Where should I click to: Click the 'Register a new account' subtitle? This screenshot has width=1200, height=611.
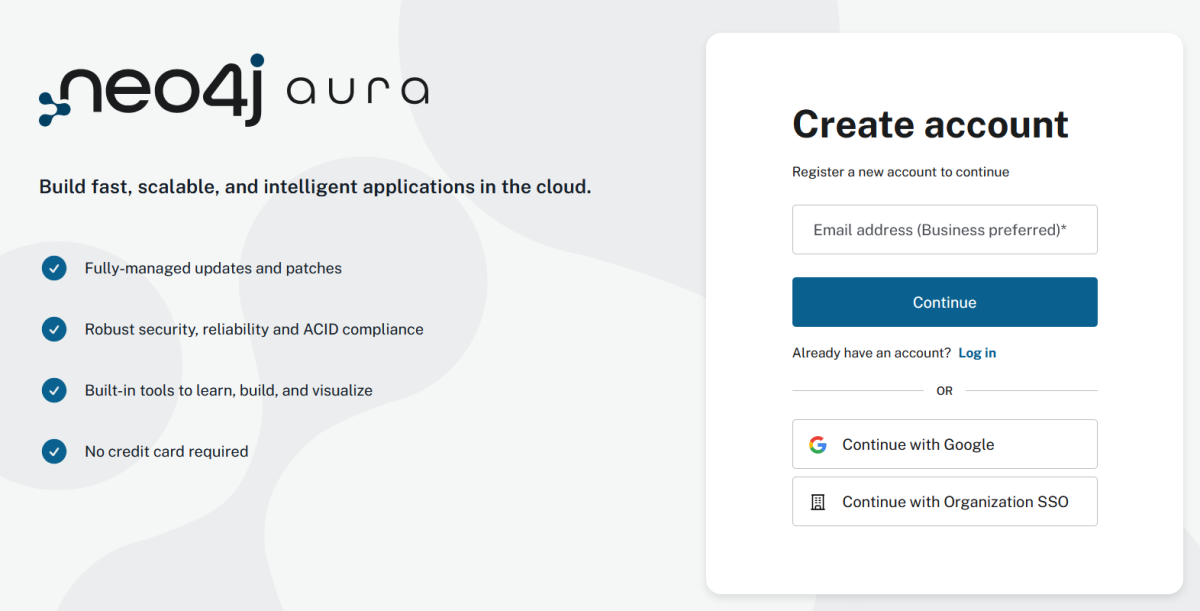[900, 172]
